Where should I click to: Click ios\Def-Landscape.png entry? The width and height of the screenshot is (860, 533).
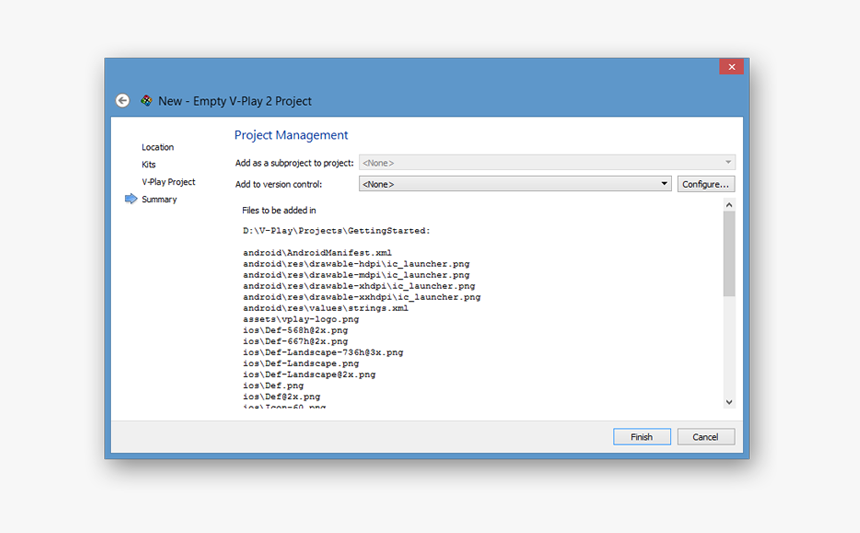(x=301, y=363)
